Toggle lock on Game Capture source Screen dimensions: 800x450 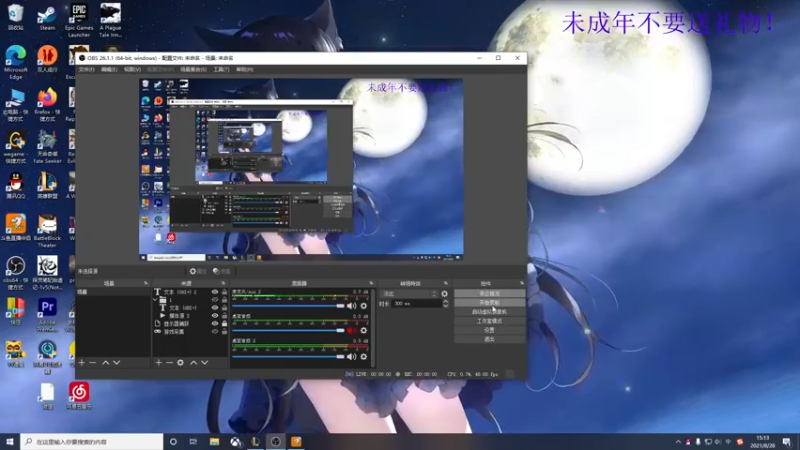tap(224, 332)
